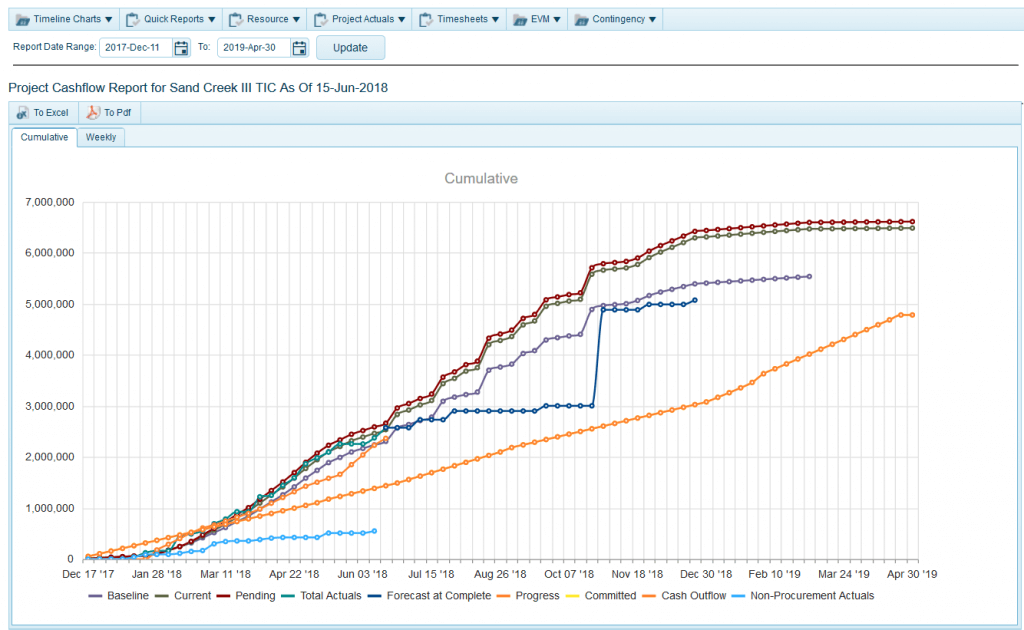Click inside the Report Date Range start field

tap(135, 47)
